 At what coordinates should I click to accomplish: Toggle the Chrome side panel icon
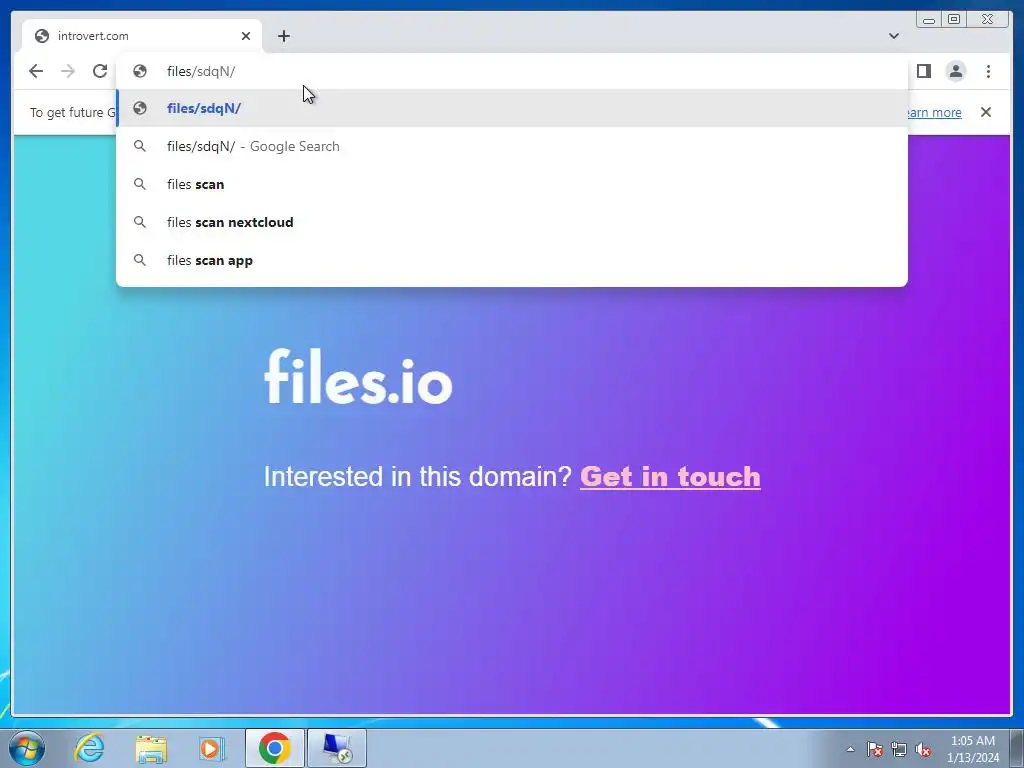point(923,71)
